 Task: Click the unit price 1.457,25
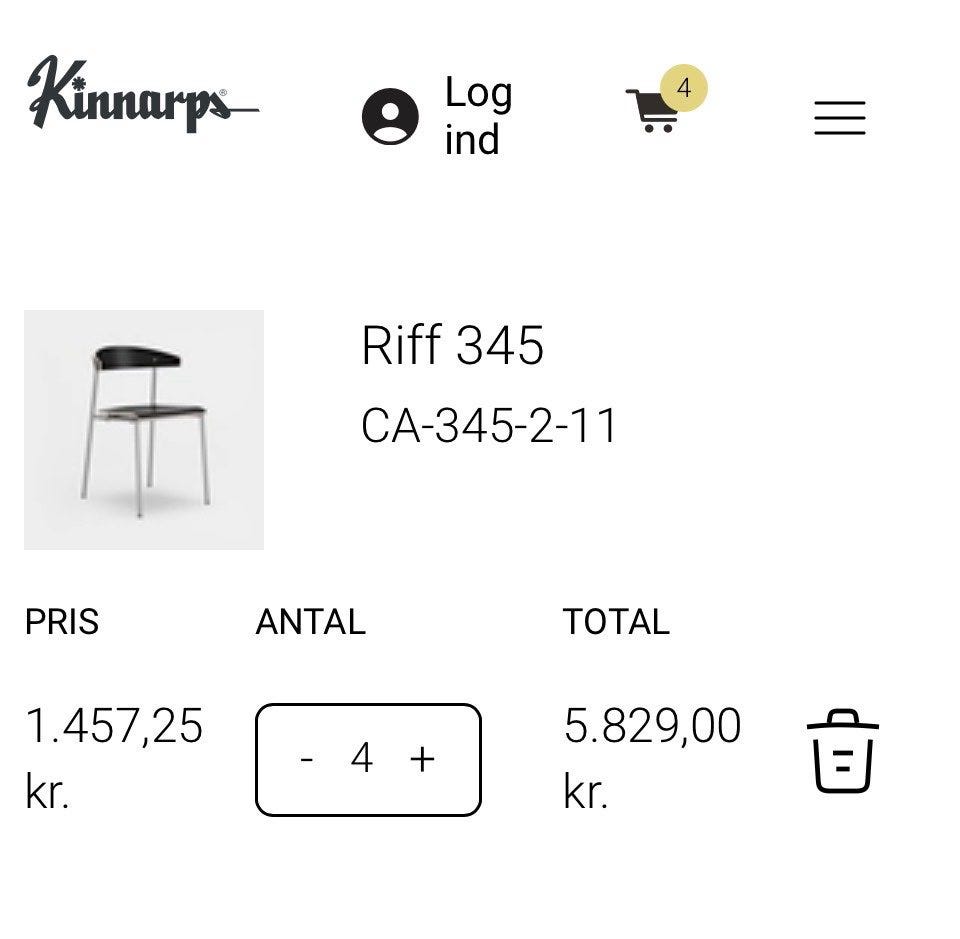114,727
